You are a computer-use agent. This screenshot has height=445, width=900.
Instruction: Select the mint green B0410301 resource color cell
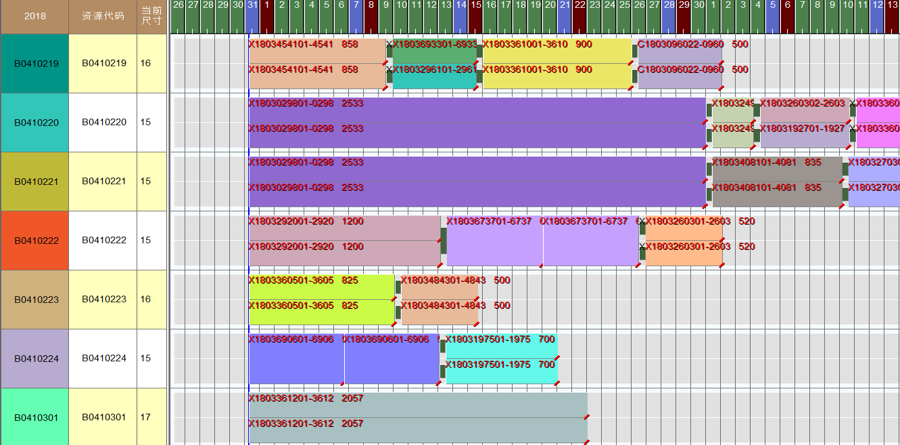point(34,417)
